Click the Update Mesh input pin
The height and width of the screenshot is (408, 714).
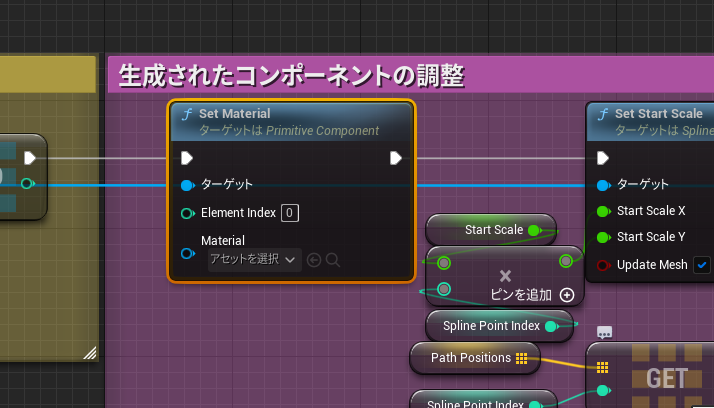point(603,265)
